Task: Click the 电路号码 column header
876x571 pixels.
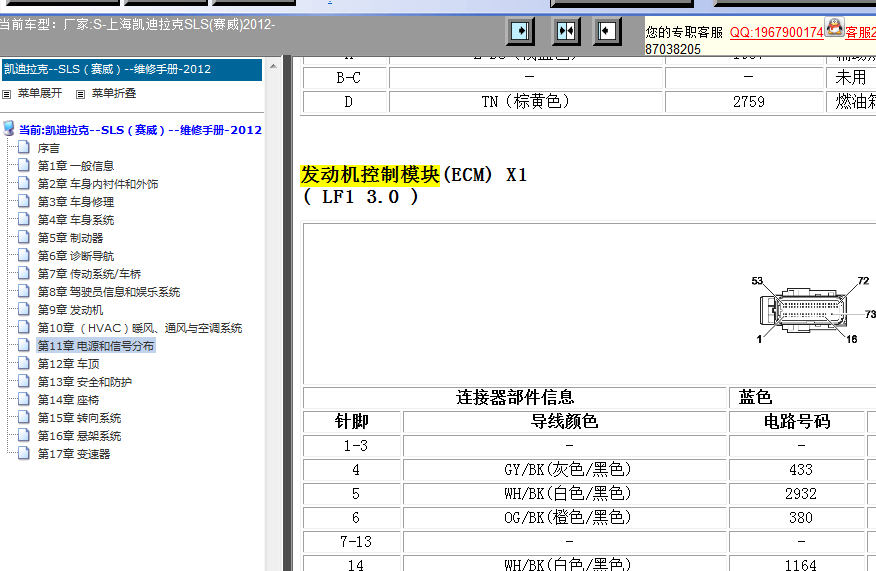Action: [x=797, y=421]
